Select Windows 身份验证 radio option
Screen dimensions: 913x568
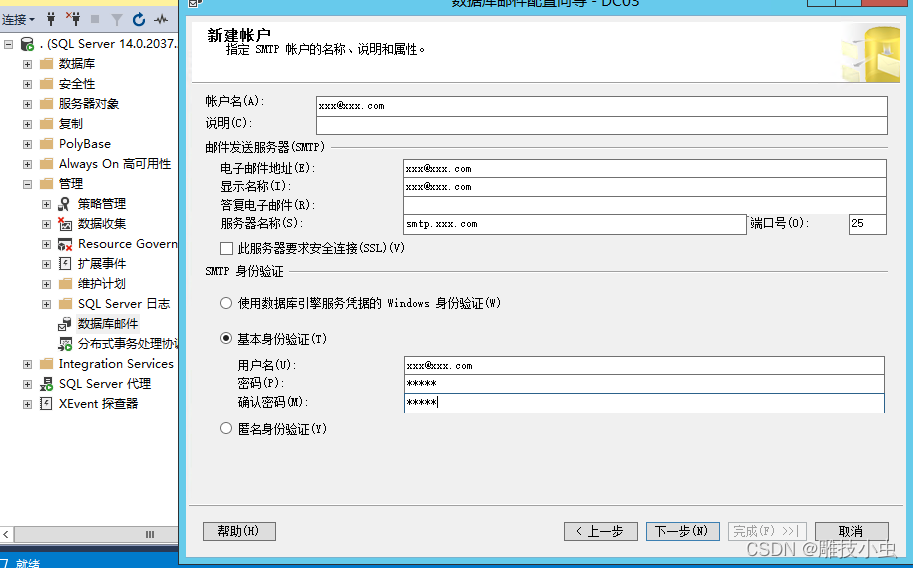226,303
